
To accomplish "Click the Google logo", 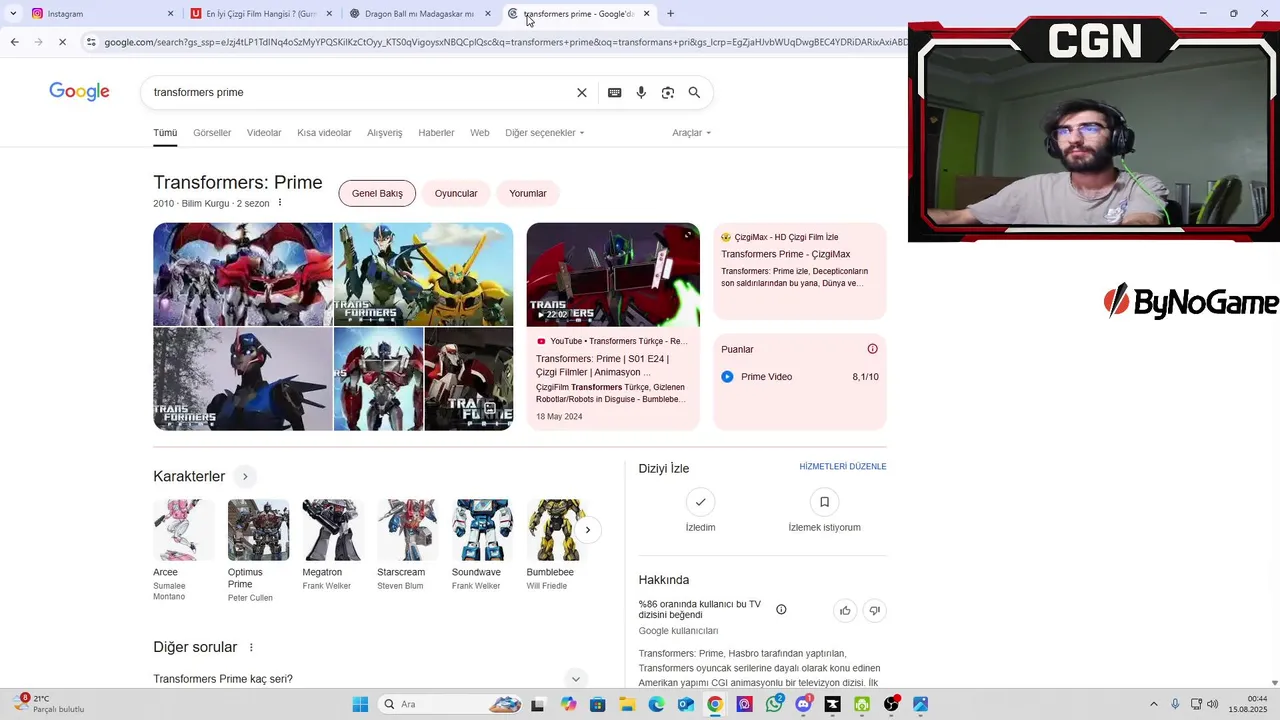I will [x=79, y=92].
